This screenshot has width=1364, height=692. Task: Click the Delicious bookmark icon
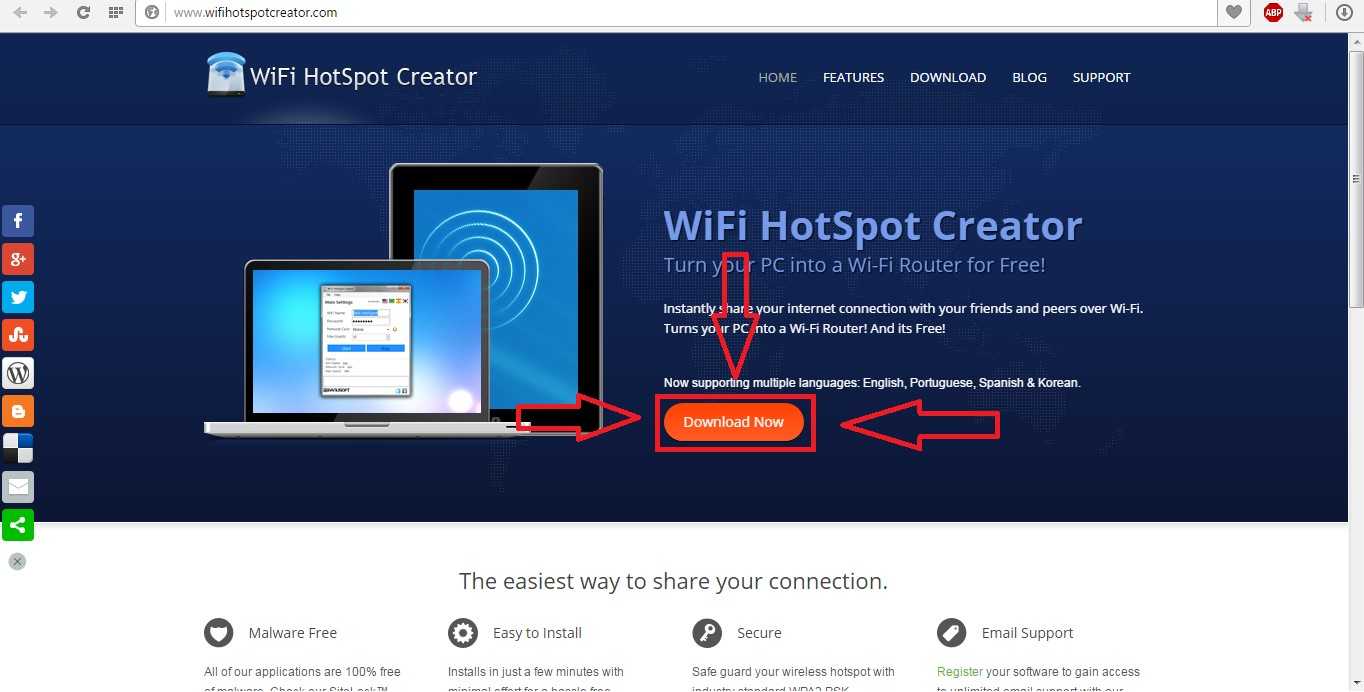tap(18, 449)
